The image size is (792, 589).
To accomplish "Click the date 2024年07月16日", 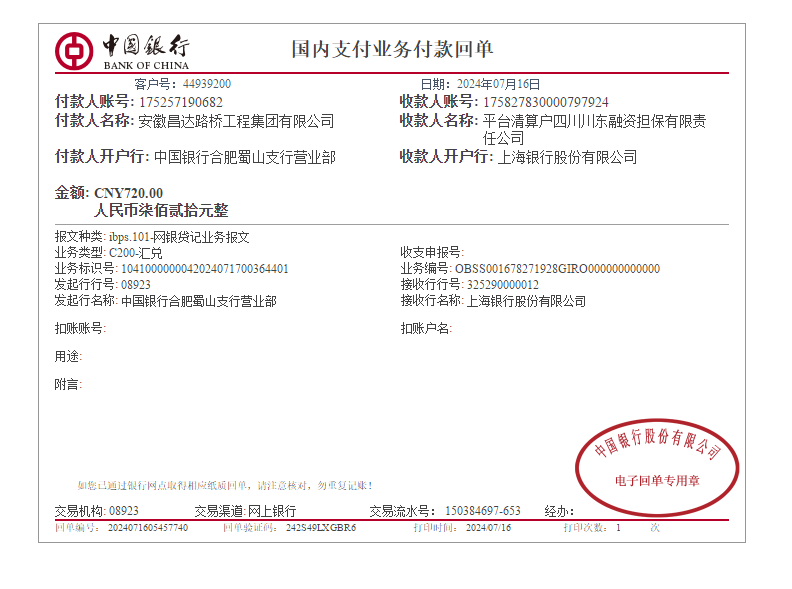I will tap(495, 84).
